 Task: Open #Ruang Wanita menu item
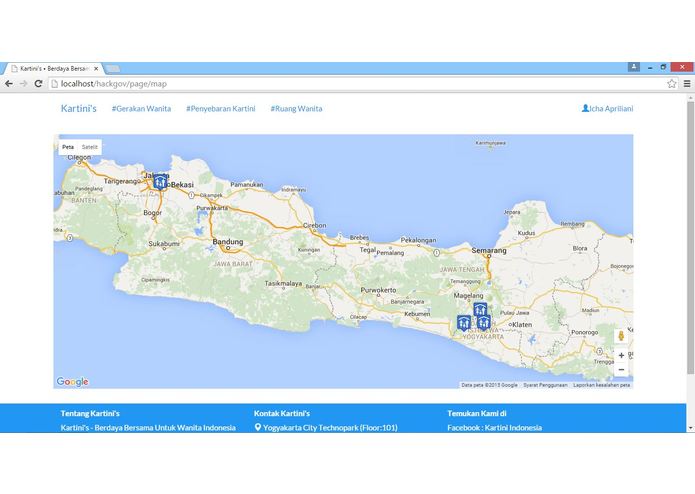click(297, 109)
